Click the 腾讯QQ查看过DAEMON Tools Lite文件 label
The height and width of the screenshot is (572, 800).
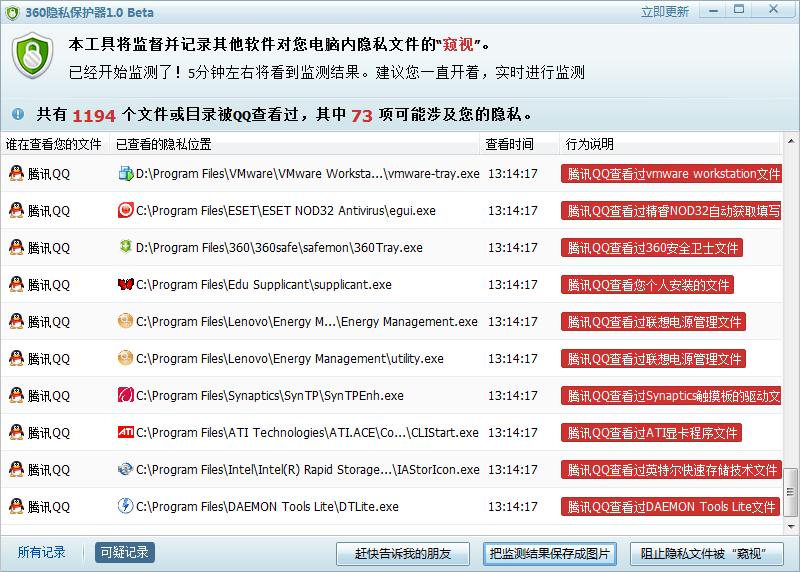tap(670, 506)
